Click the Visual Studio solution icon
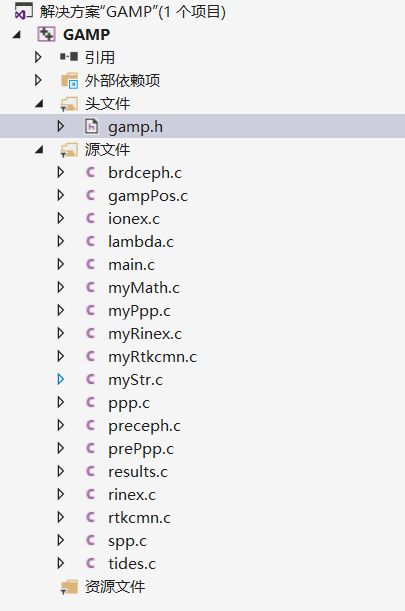Image resolution: width=405 pixels, height=611 pixels. [x=23, y=11]
